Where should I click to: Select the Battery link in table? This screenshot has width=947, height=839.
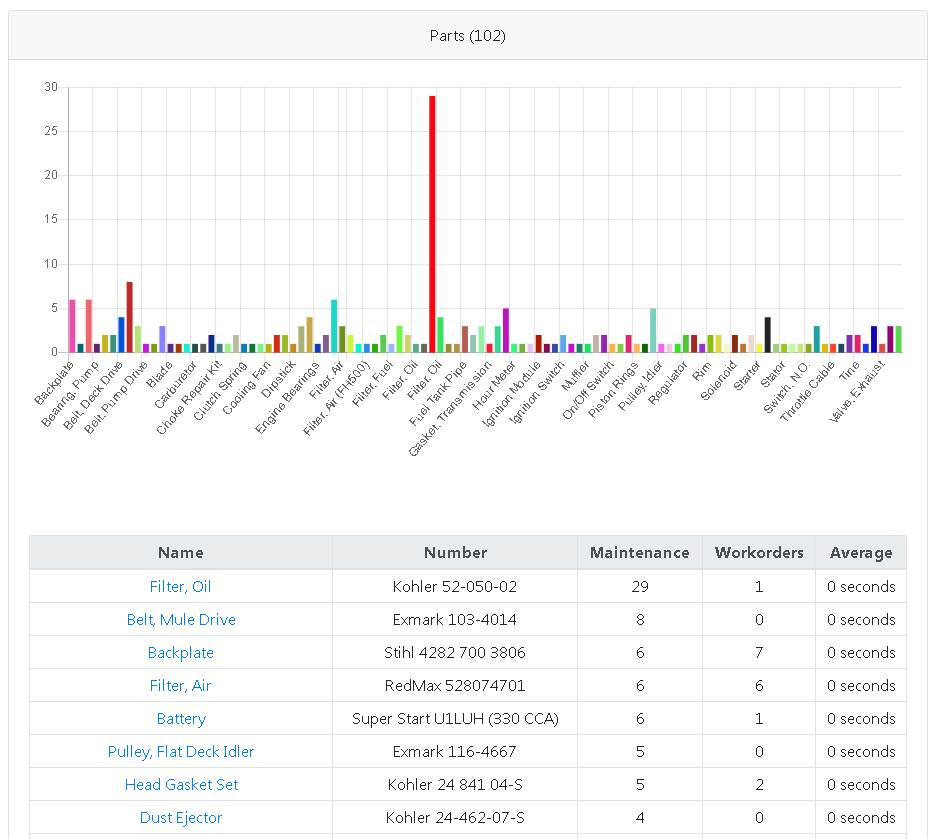tap(181, 719)
